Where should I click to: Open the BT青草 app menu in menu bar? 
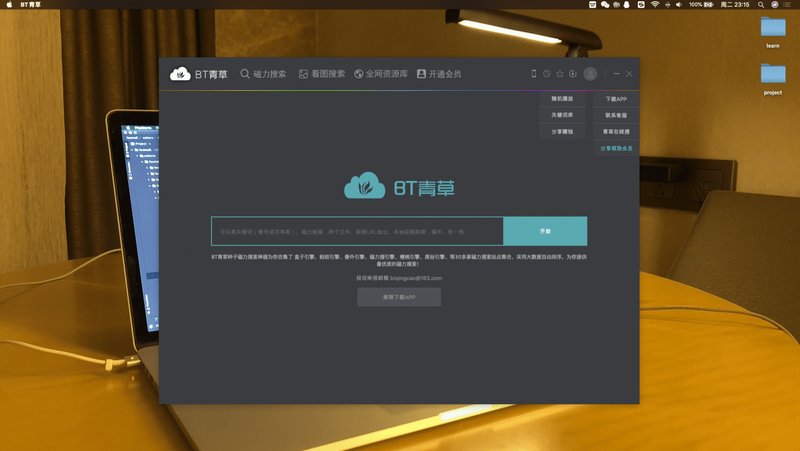(x=30, y=5)
